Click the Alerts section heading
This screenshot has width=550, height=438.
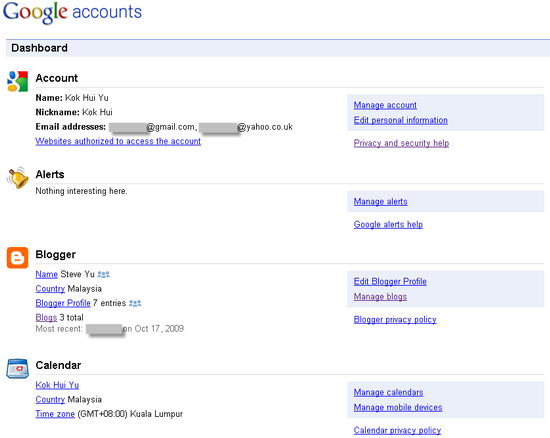[50, 174]
